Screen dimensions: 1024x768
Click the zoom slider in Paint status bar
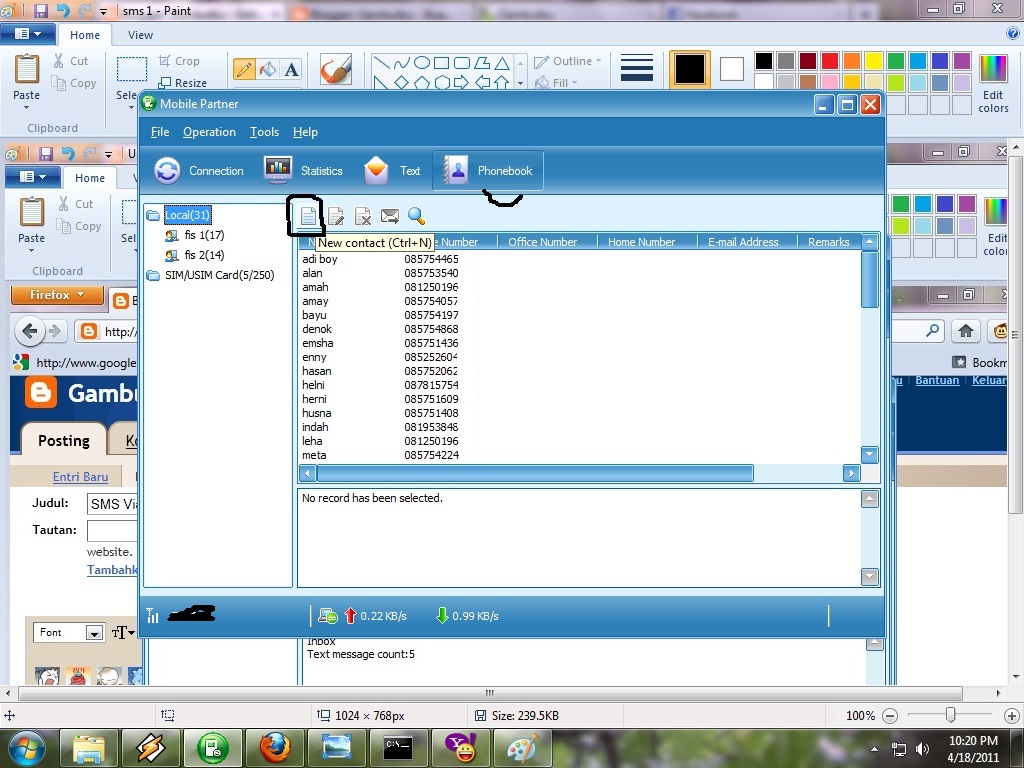(950, 715)
